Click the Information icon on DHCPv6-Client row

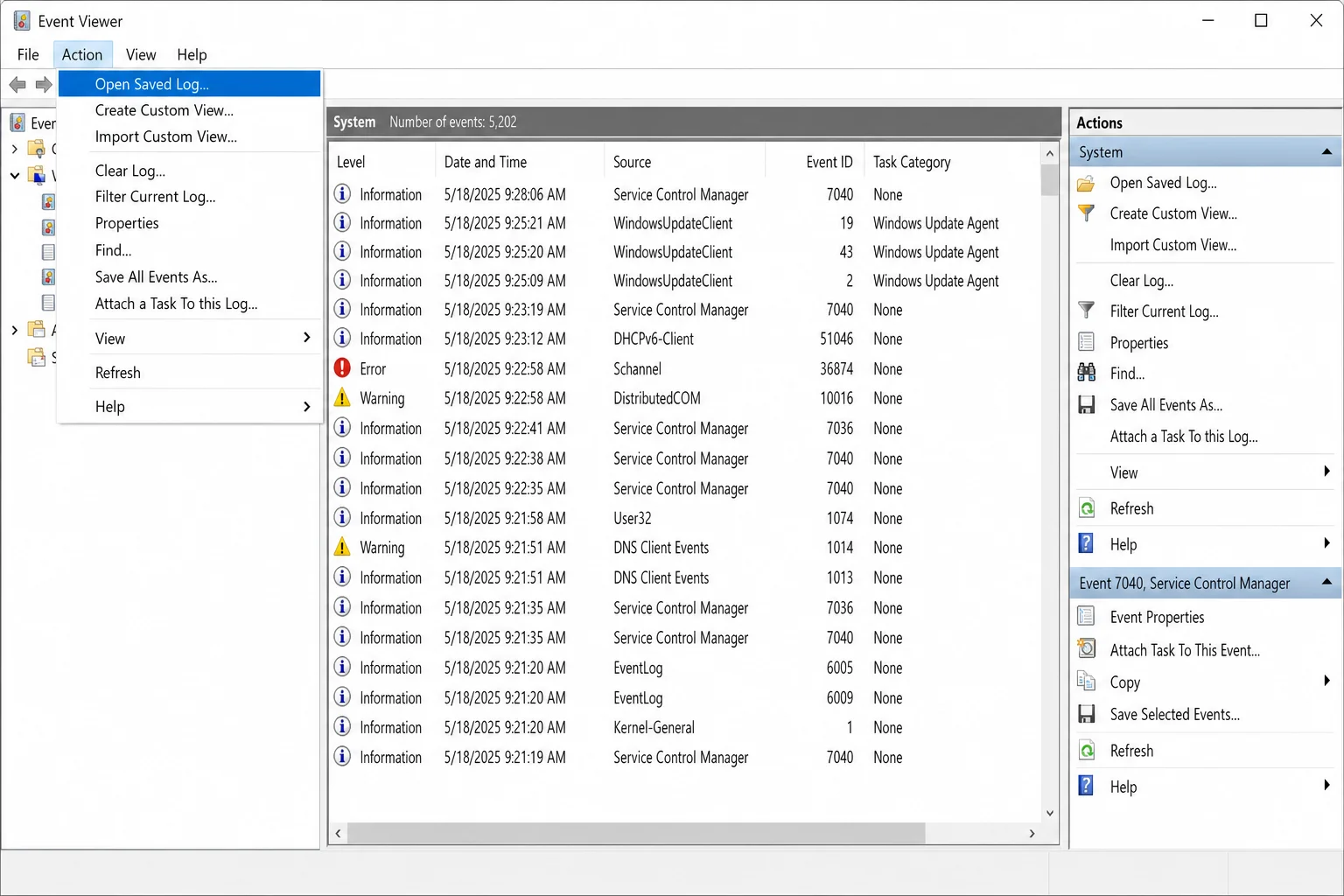point(342,339)
